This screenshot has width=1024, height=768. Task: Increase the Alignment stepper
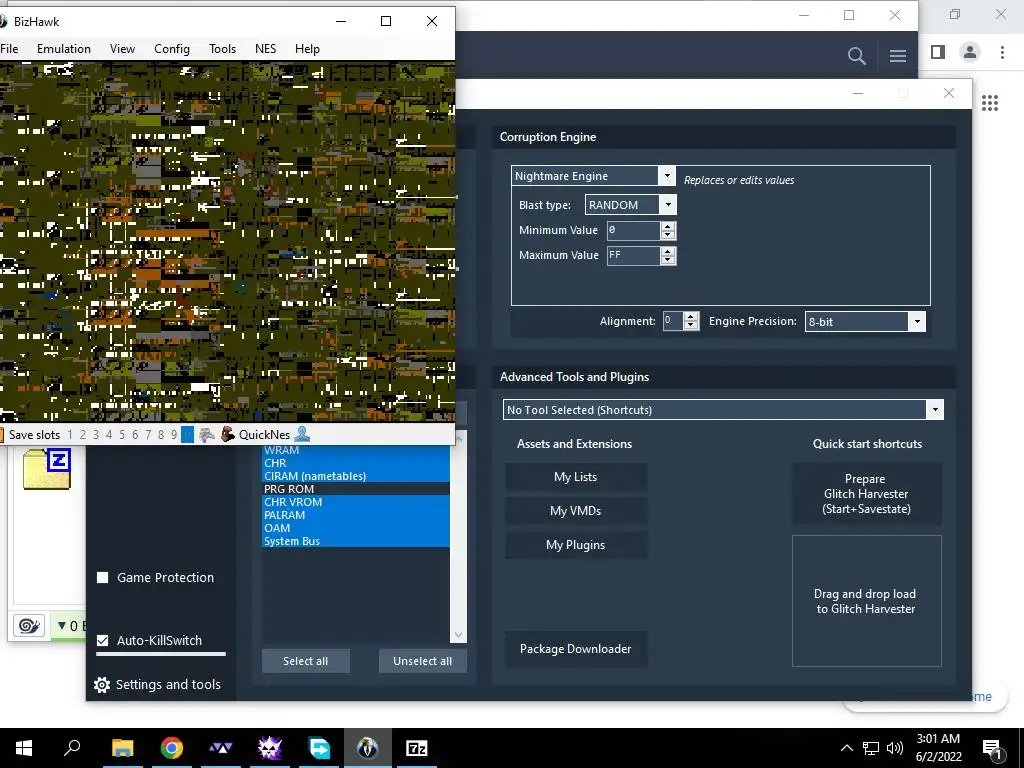(691, 317)
